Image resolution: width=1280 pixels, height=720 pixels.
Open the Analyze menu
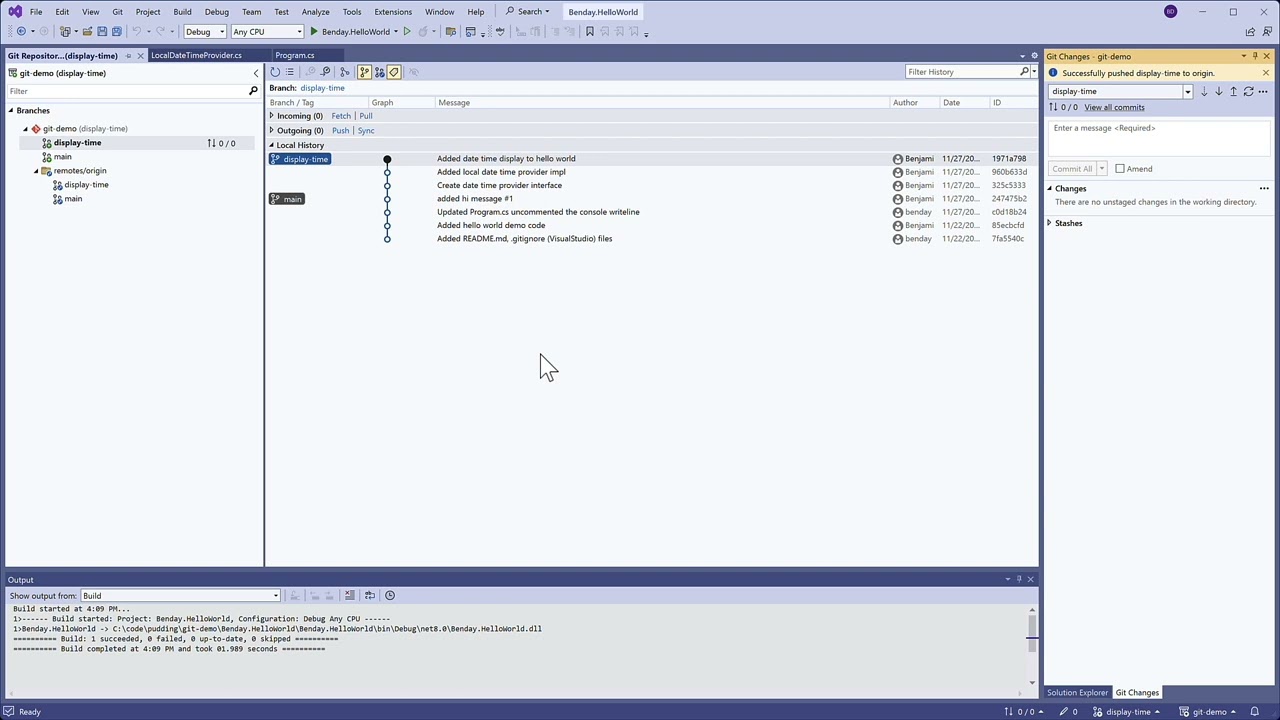click(315, 12)
